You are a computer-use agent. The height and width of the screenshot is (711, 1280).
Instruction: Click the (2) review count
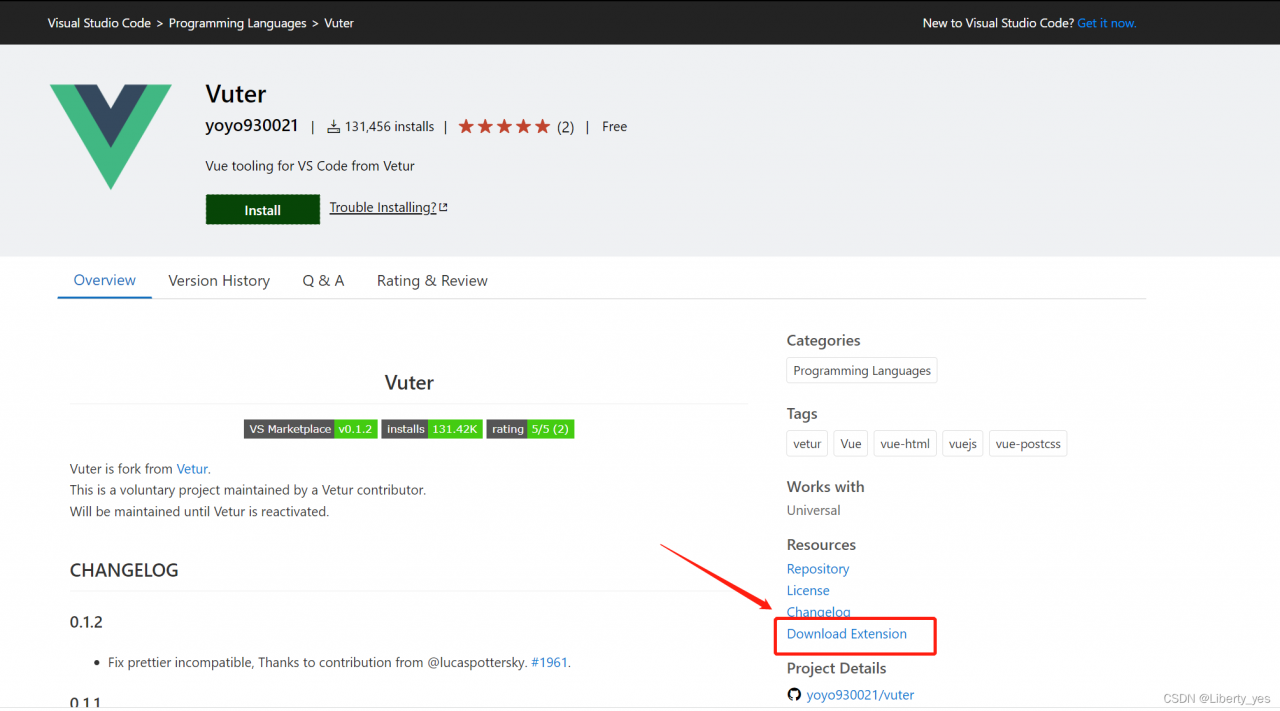pos(565,127)
